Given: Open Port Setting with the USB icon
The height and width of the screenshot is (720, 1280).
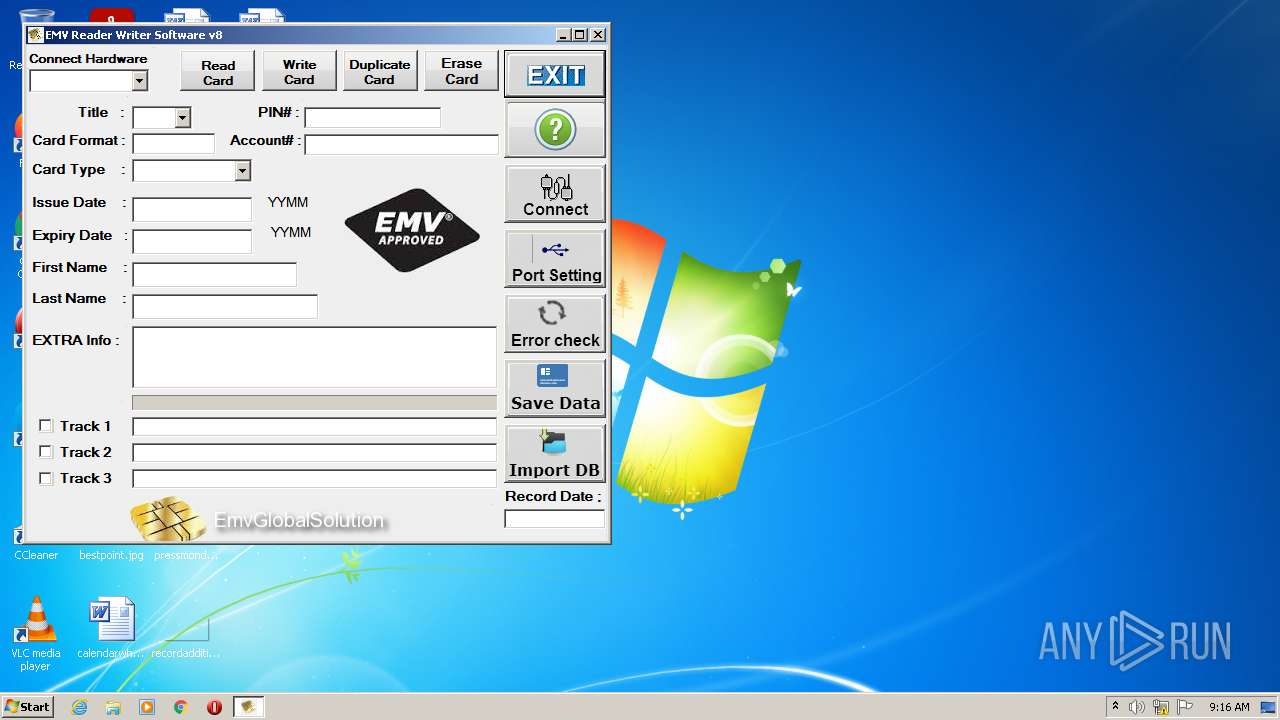Looking at the screenshot, I should [555, 259].
